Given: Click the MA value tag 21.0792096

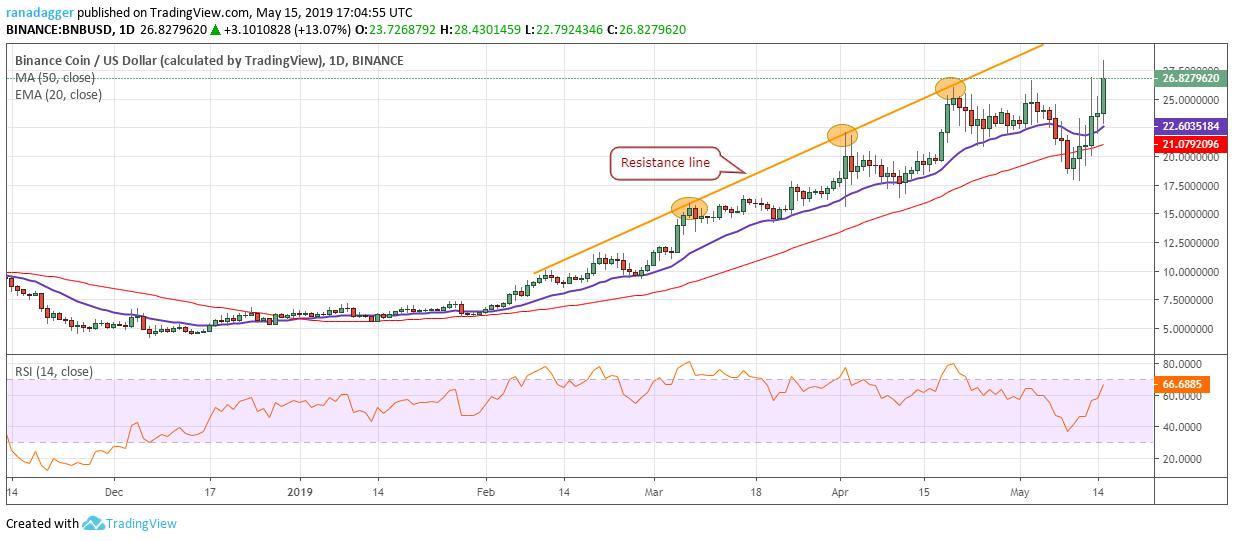Looking at the screenshot, I should click(1190, 144).
